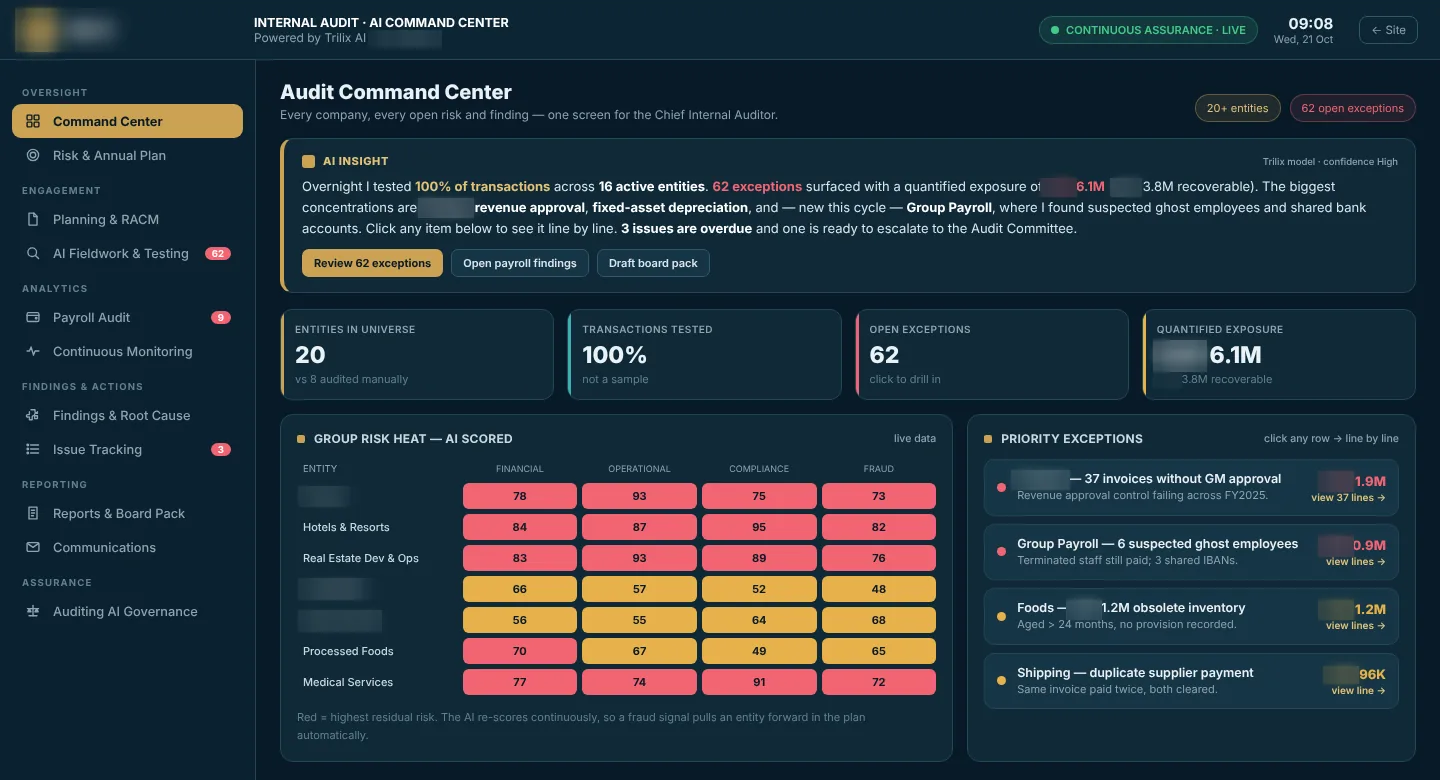The image size is (1440, 780).
Task: Click Hotels & Resorts compliance score 95
Action: click(x=759, y=527)
